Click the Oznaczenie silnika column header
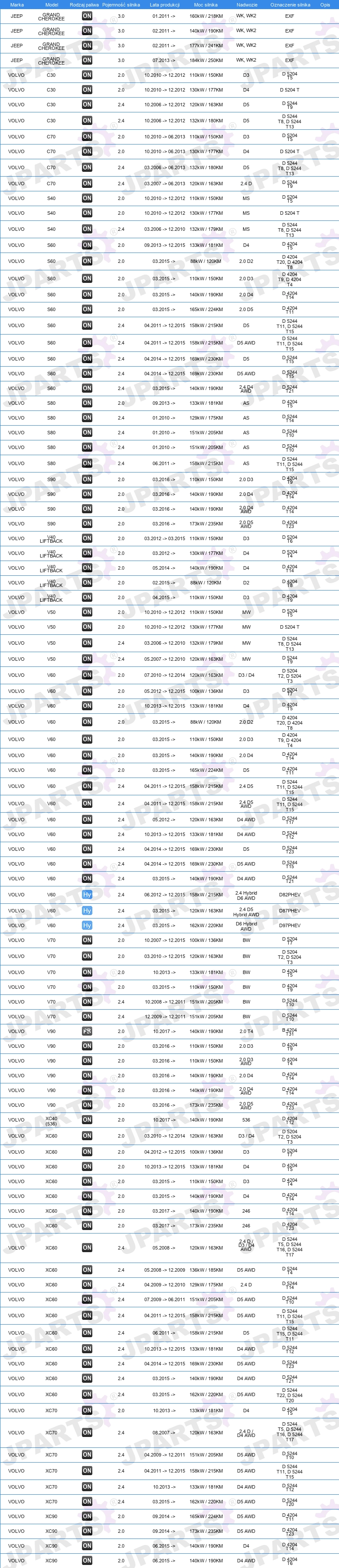Viewport: 339px width, 1568px height. pos(290,5)
